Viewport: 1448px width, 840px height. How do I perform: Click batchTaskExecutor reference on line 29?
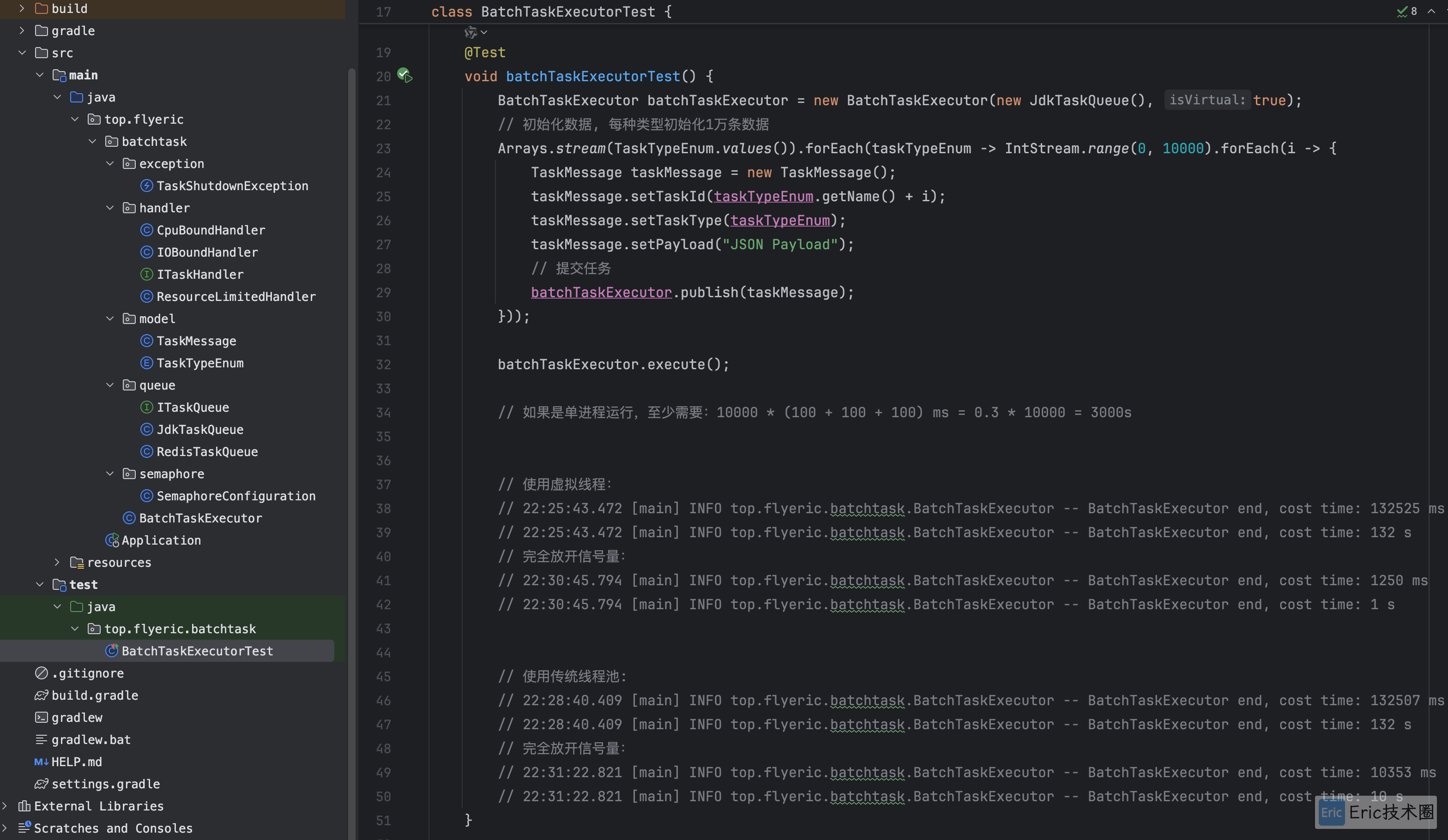601,293
